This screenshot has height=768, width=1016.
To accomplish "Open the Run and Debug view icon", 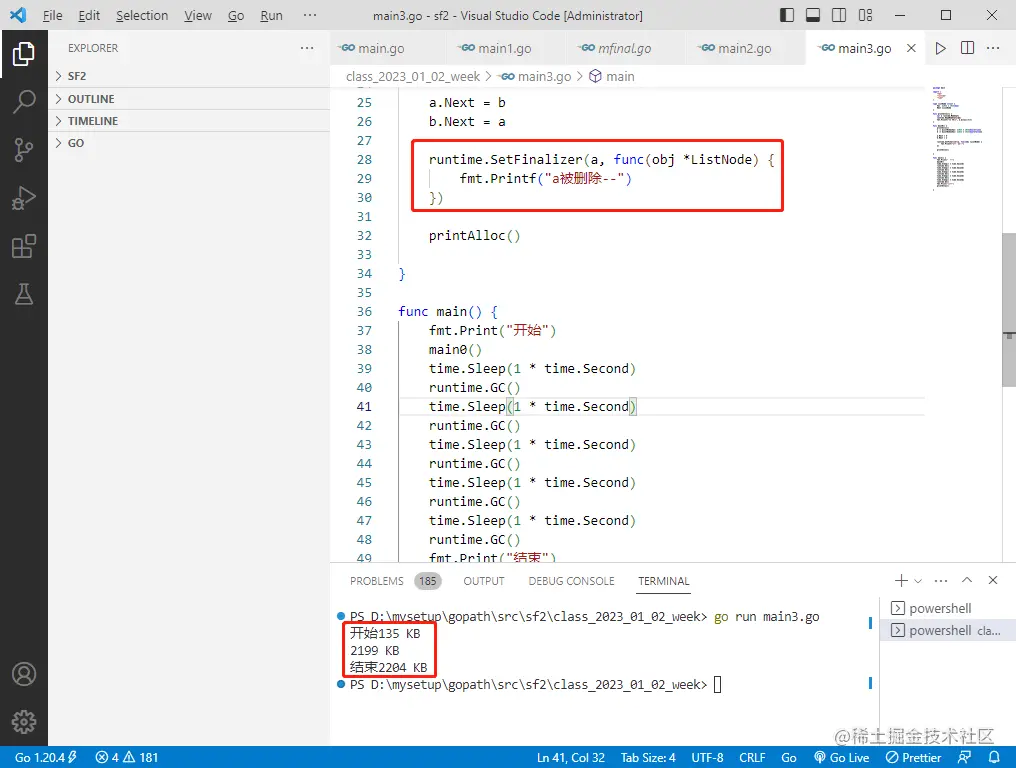I will click(24, 198).
